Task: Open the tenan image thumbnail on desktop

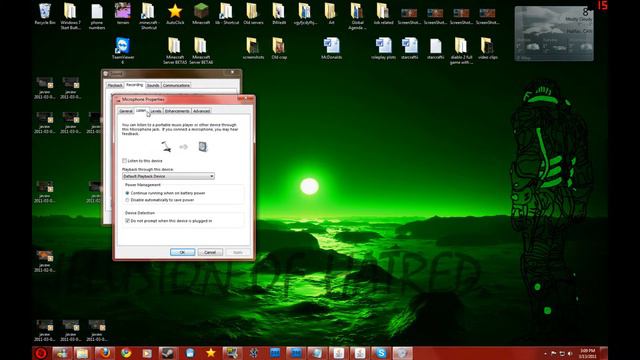Action: pos(122,14)
